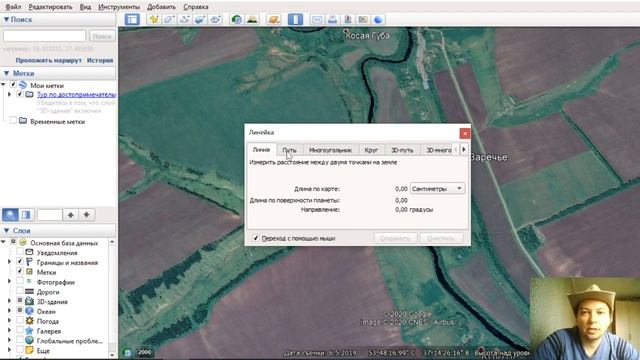Add a path using the toolbar icon
The image size is (640, 360).
184,19
